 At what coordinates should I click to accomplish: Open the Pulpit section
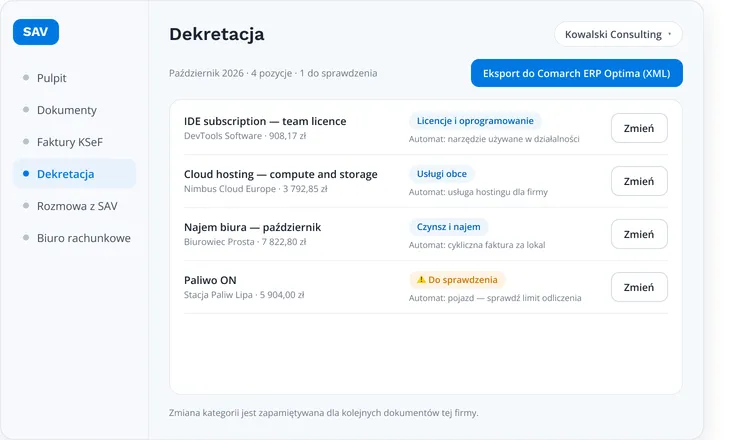click(x=51, y=78)
